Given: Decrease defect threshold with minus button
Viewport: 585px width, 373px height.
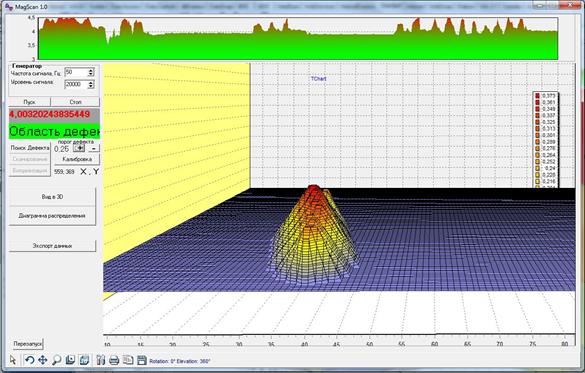Looking at the screenshot, I should [94, 148].
